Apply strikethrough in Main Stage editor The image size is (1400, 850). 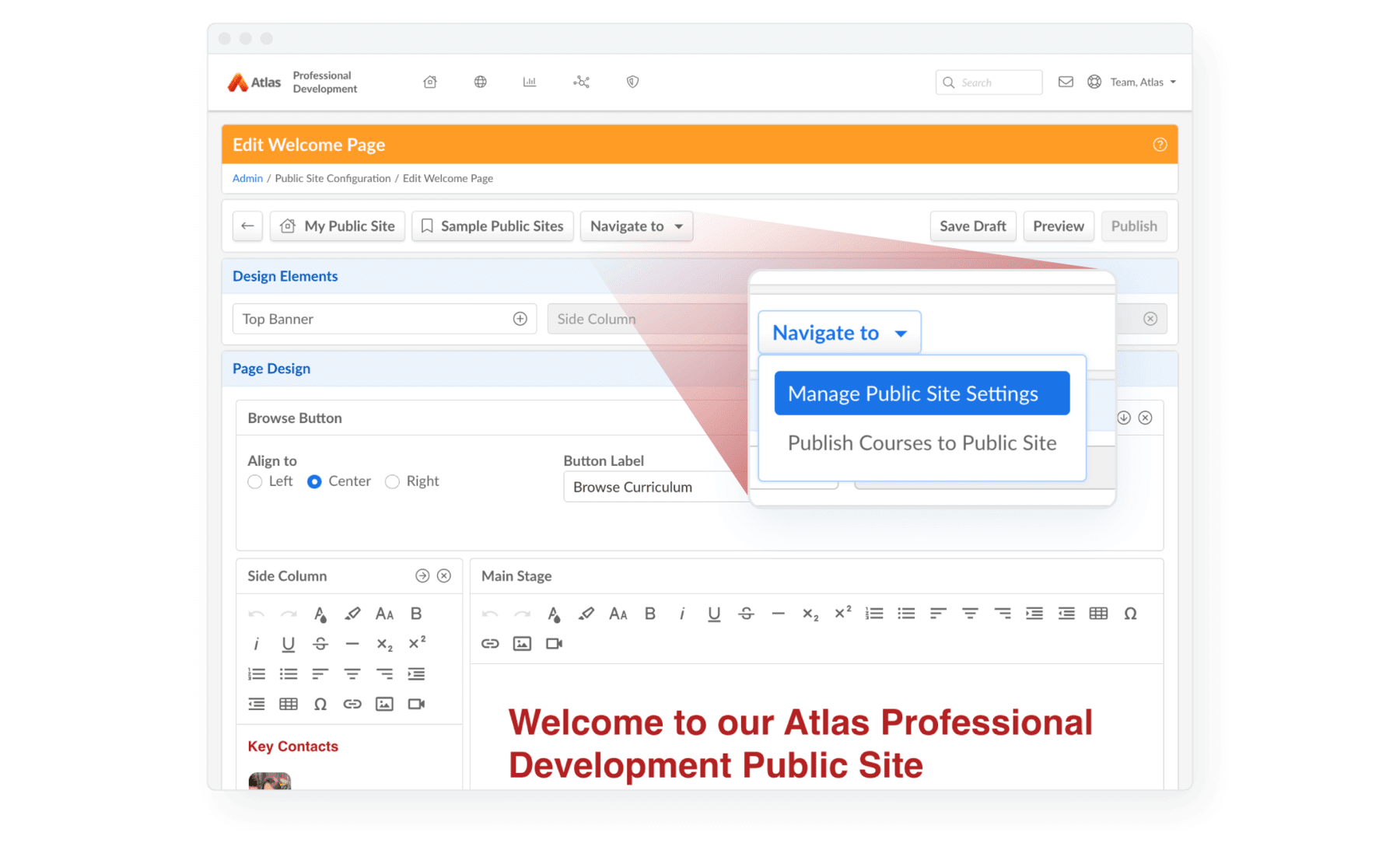tap(746, 614)
